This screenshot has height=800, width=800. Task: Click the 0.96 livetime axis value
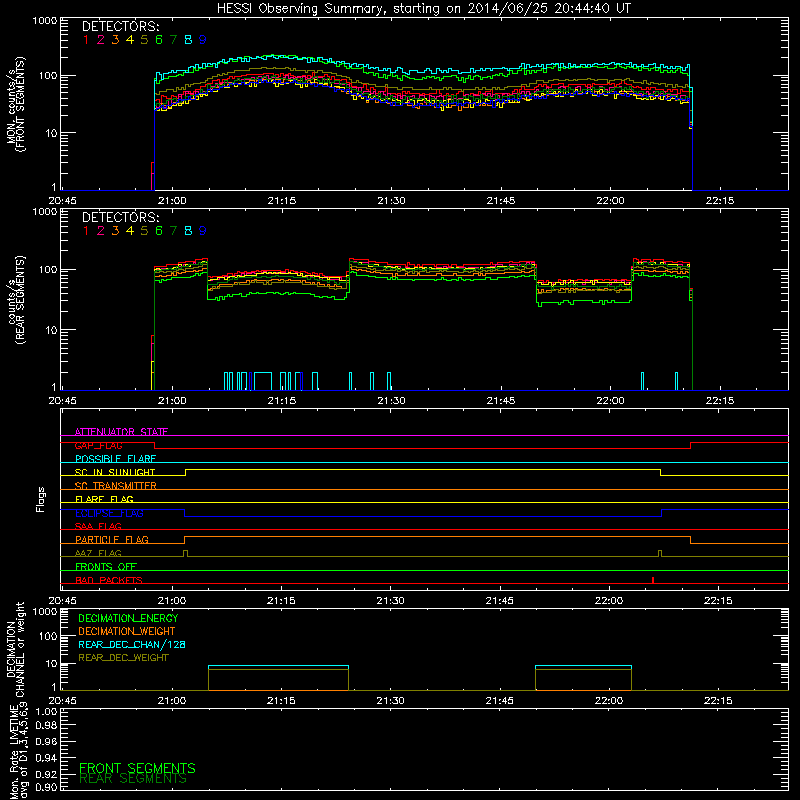[46, 742]
